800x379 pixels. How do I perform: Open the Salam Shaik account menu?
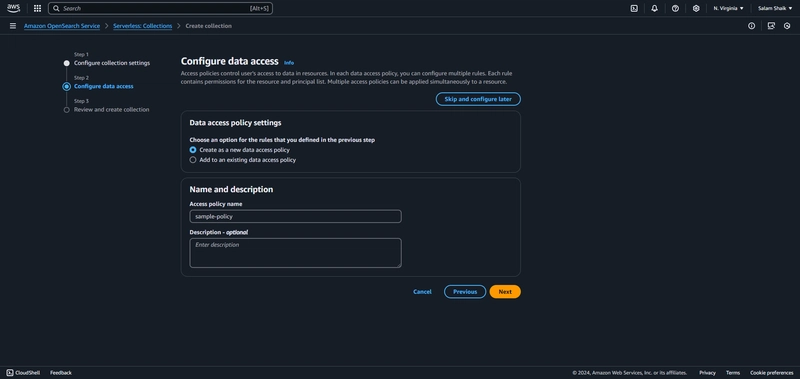pyautogui.click(x=775, y=8)
